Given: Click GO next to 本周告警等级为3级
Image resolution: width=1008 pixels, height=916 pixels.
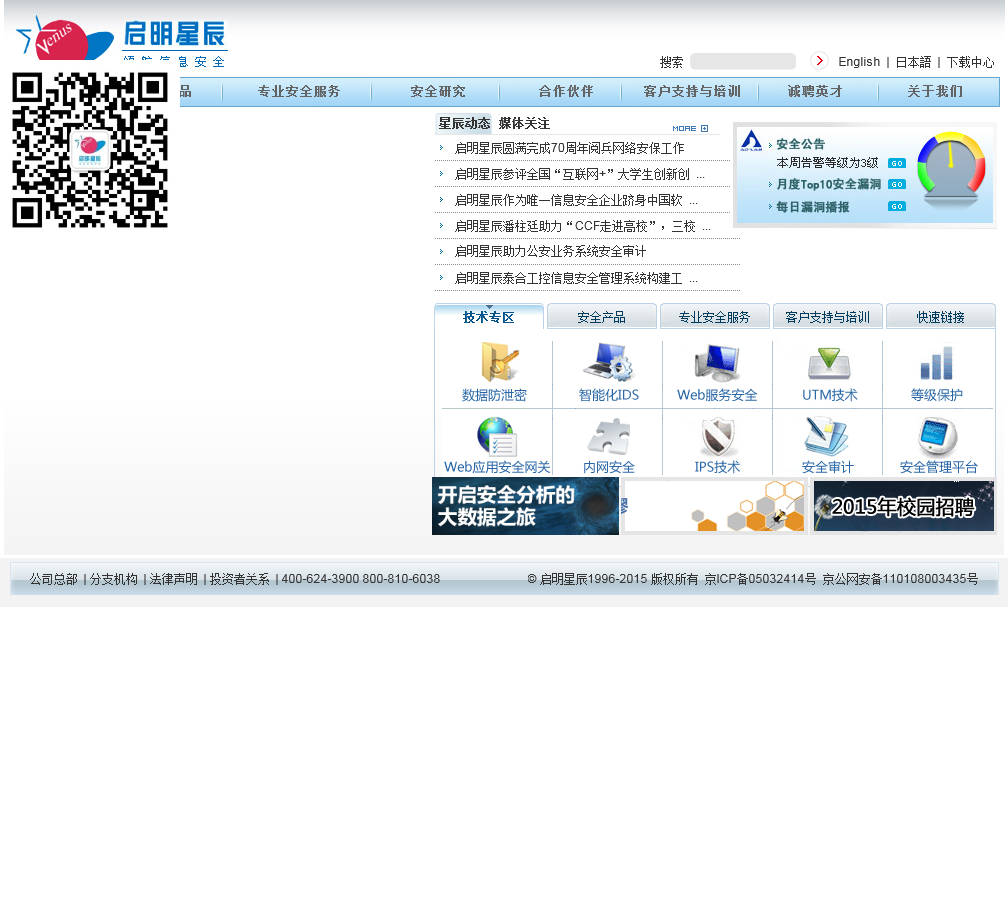Looking at the screenshot, I should coord(897,163).
